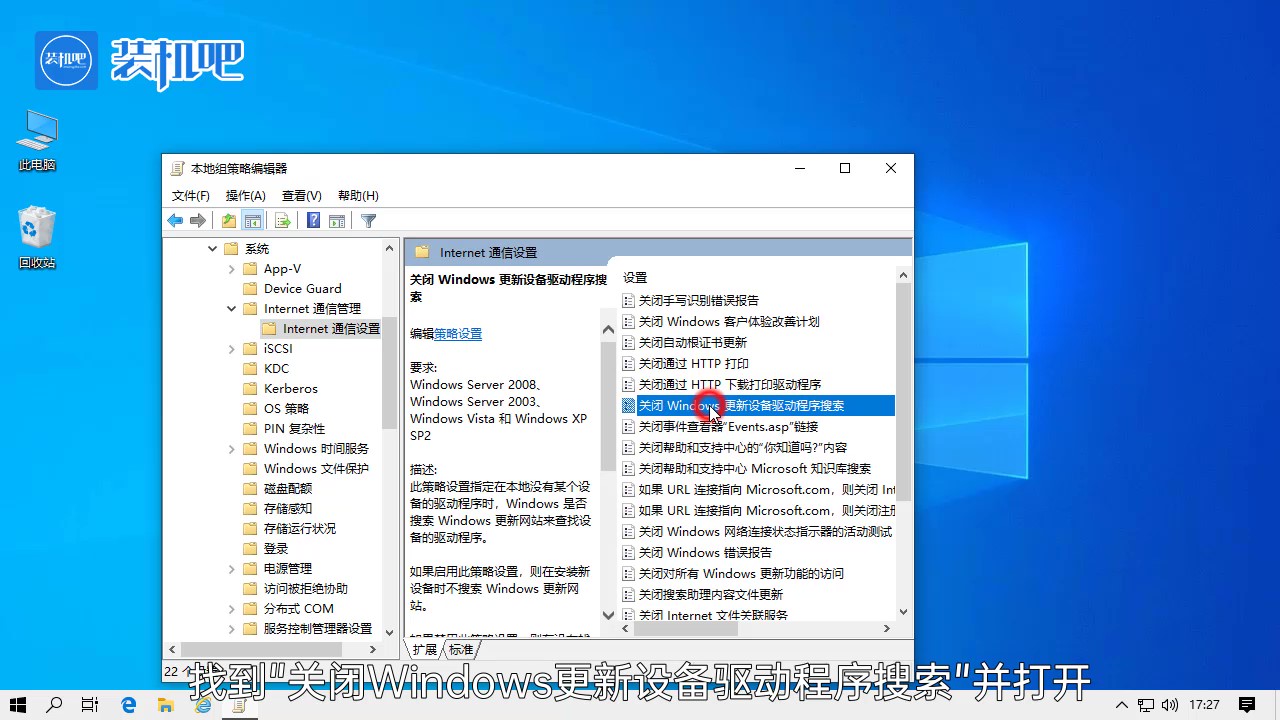This screenshot has height=720, width=1280.
Task: Click the Filter toolbar icon
Action: (368, 220)
